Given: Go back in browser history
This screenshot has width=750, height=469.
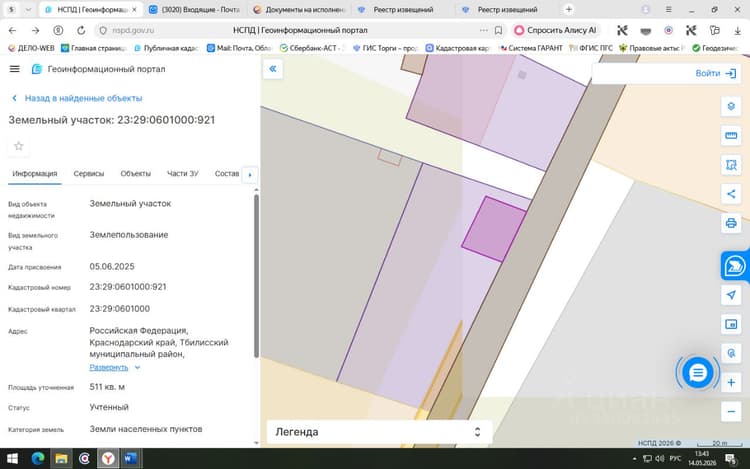Looking at the screenshot, I should (12, 30).
